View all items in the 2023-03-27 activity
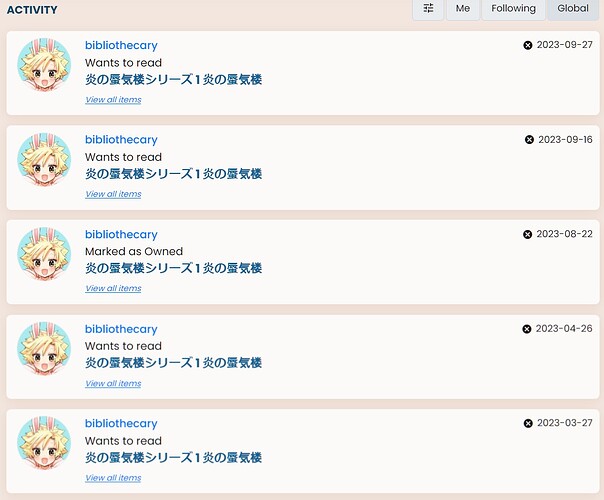 point(113,478)
